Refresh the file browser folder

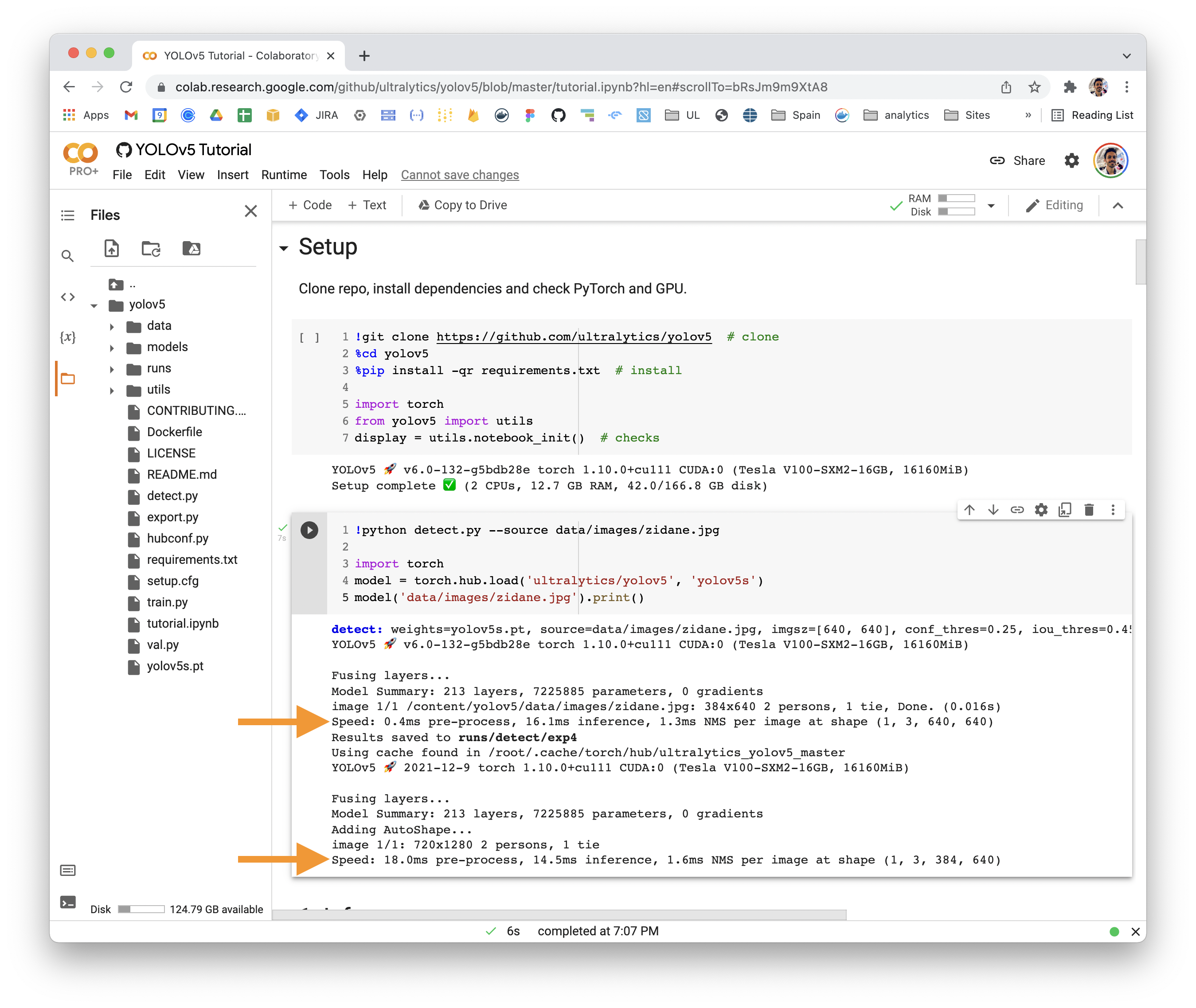click(x=152, y=249)
